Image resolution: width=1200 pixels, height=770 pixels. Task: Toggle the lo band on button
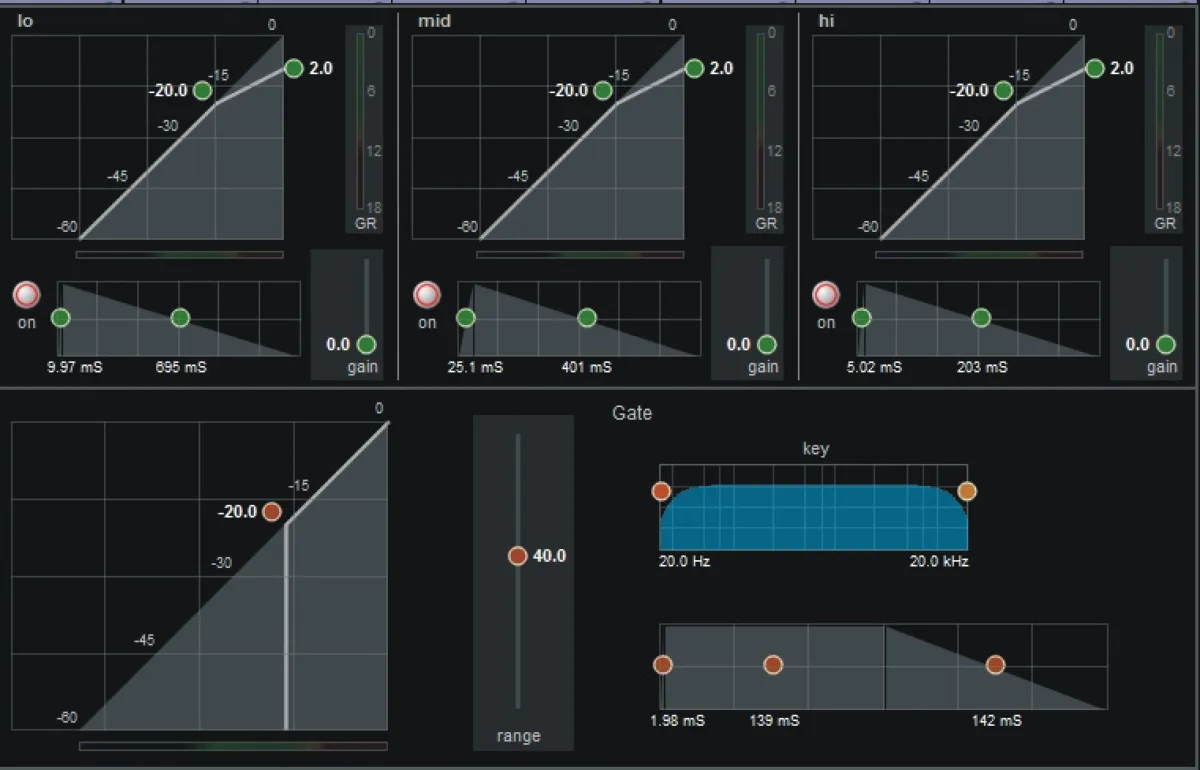[26, 295]
